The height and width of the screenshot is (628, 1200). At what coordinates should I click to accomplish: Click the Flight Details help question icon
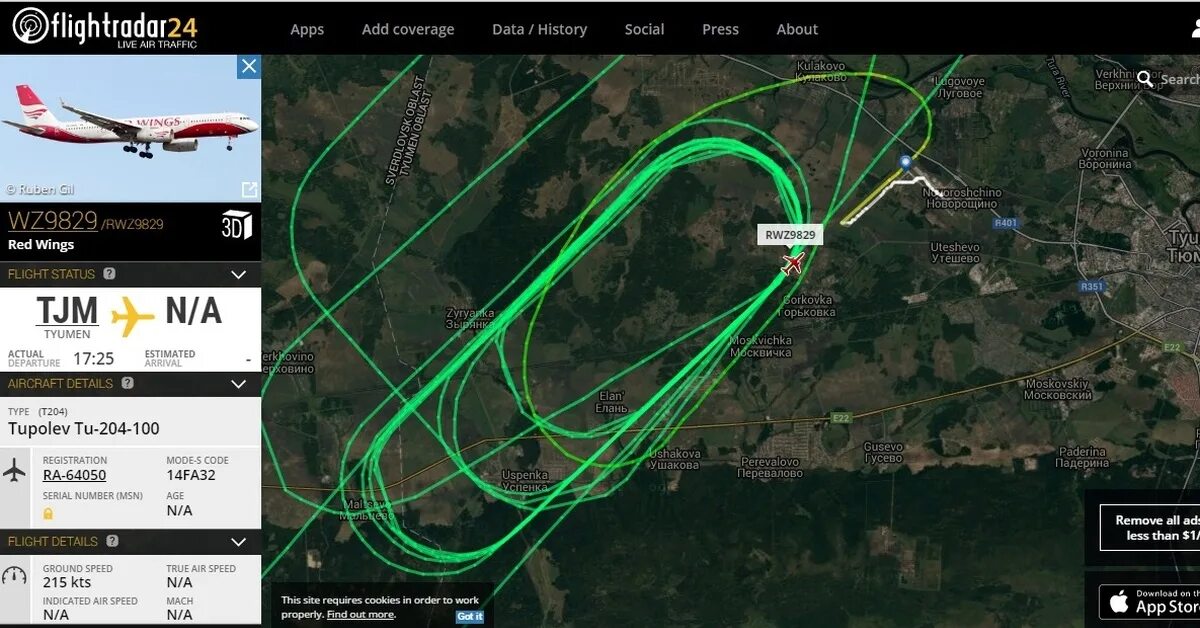(112, 541)
